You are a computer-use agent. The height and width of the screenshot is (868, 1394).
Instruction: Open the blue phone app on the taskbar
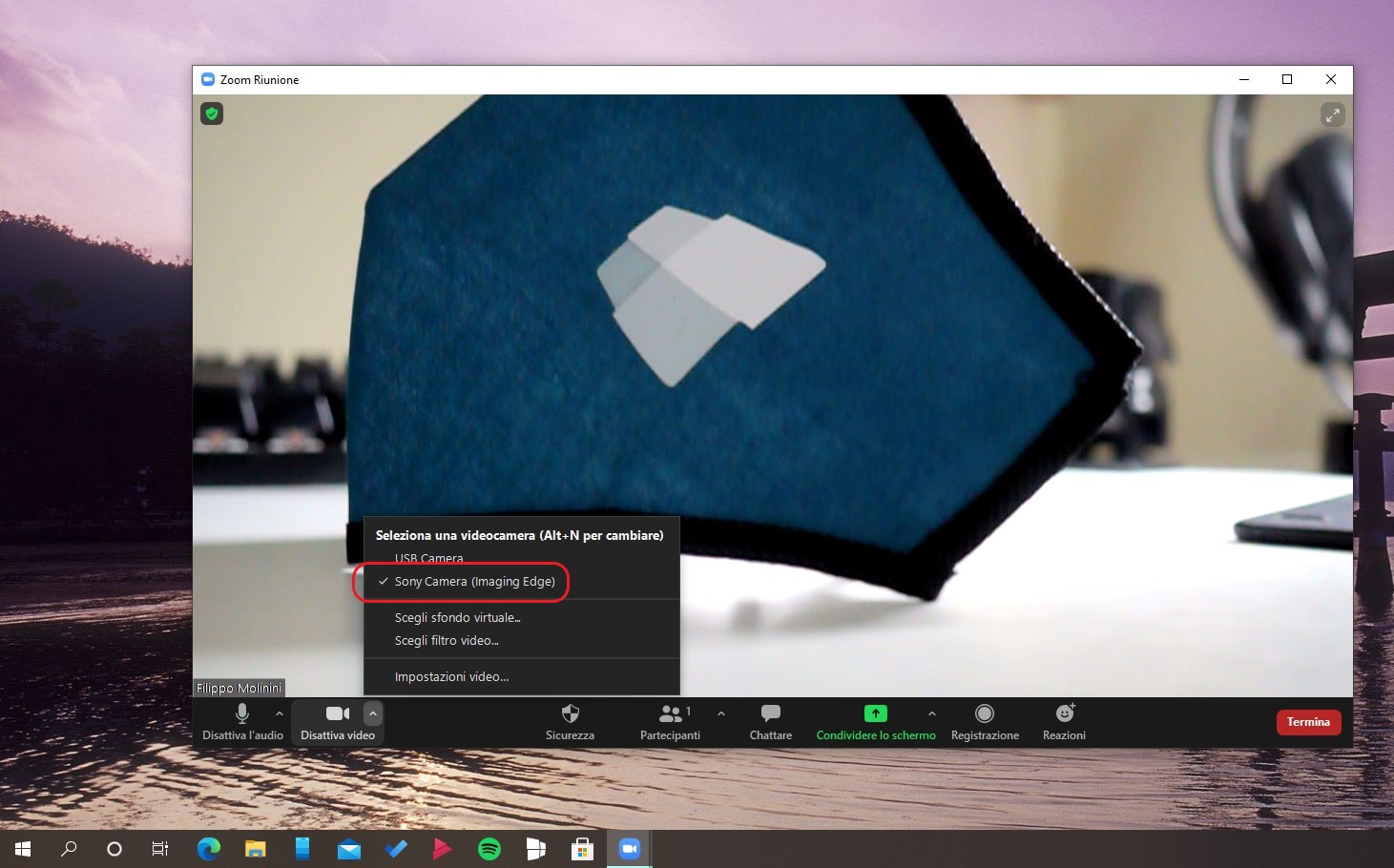tap(302, 848)
